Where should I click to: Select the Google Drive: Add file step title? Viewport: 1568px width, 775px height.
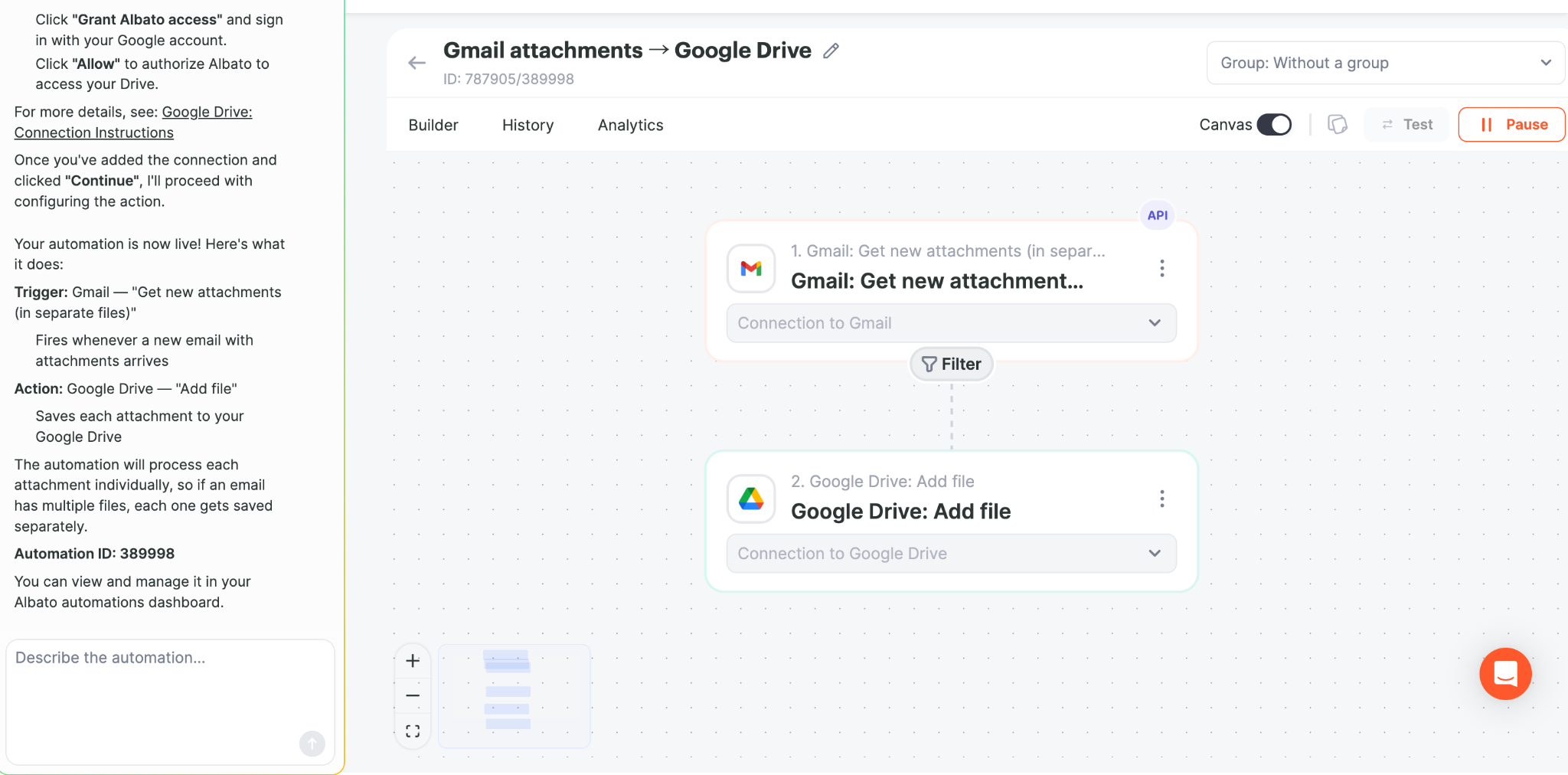coord(900,512)
